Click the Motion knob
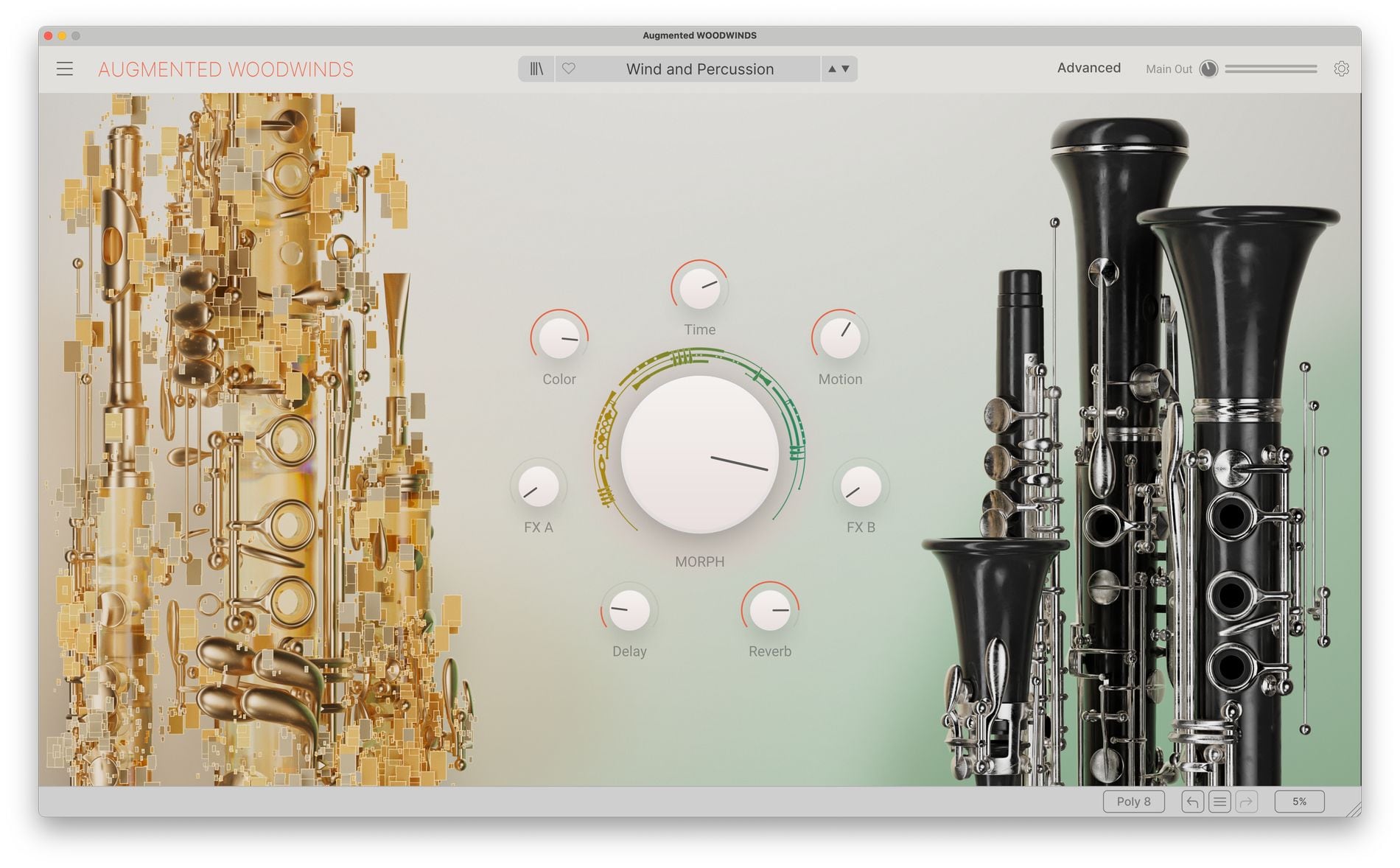Screen dimensions: 1400x868 pyautogui.click(x=840, y=338)
